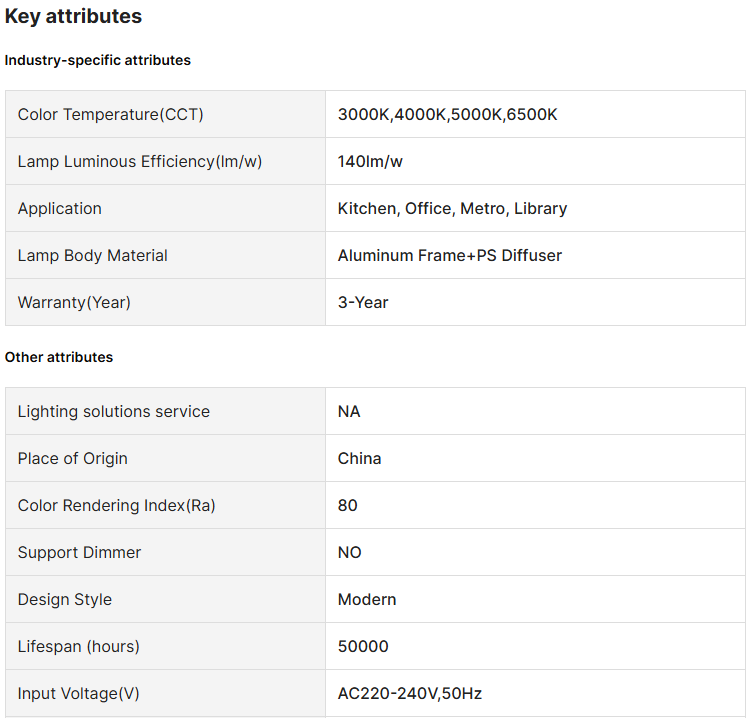Select Aluminum Frame+PS Diffuser value
The height and width of the screenshot is (718, 752).
(449, 256)
